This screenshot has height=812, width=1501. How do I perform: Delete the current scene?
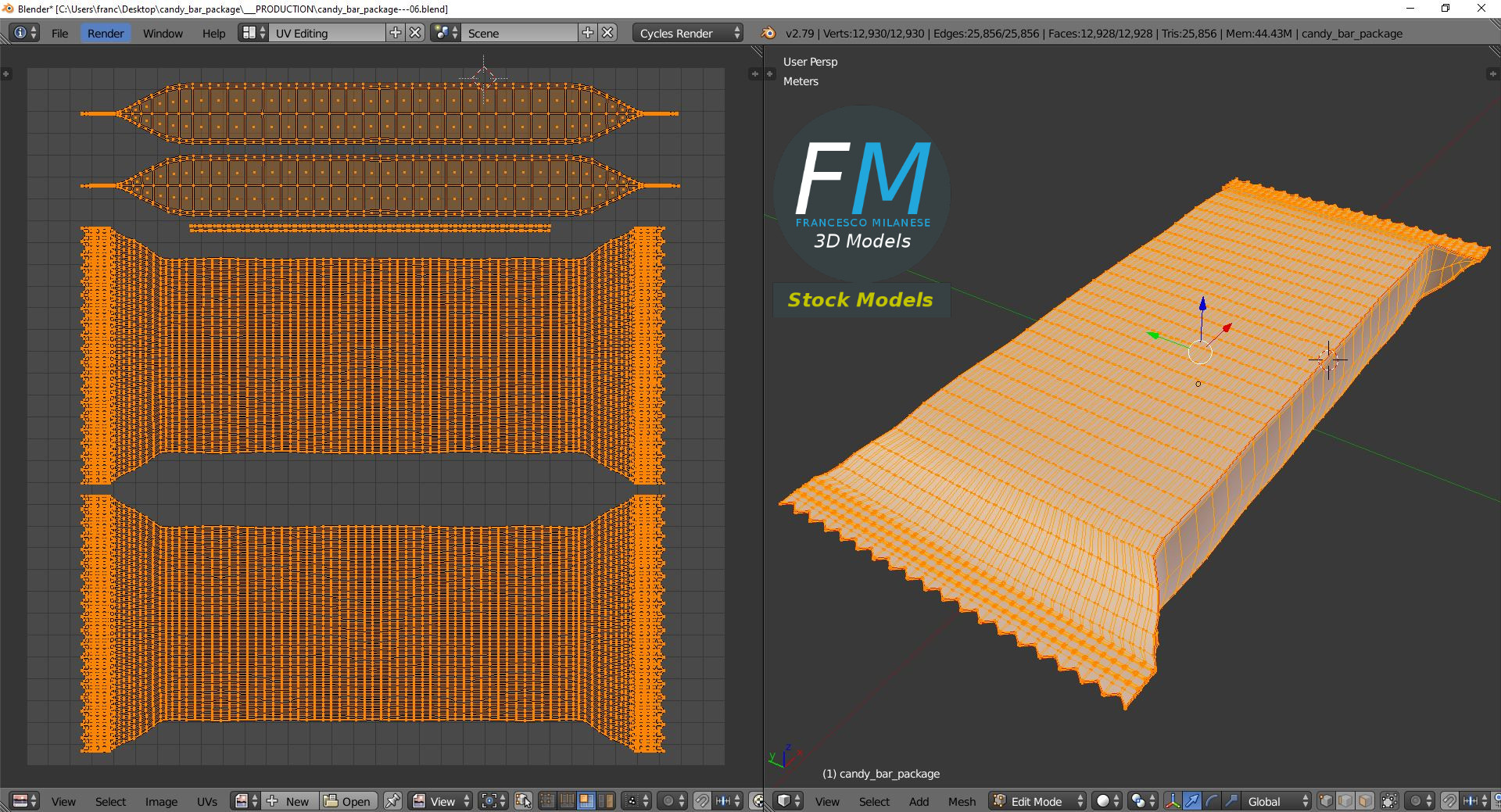pyautogui.click(x=608, y=33)
